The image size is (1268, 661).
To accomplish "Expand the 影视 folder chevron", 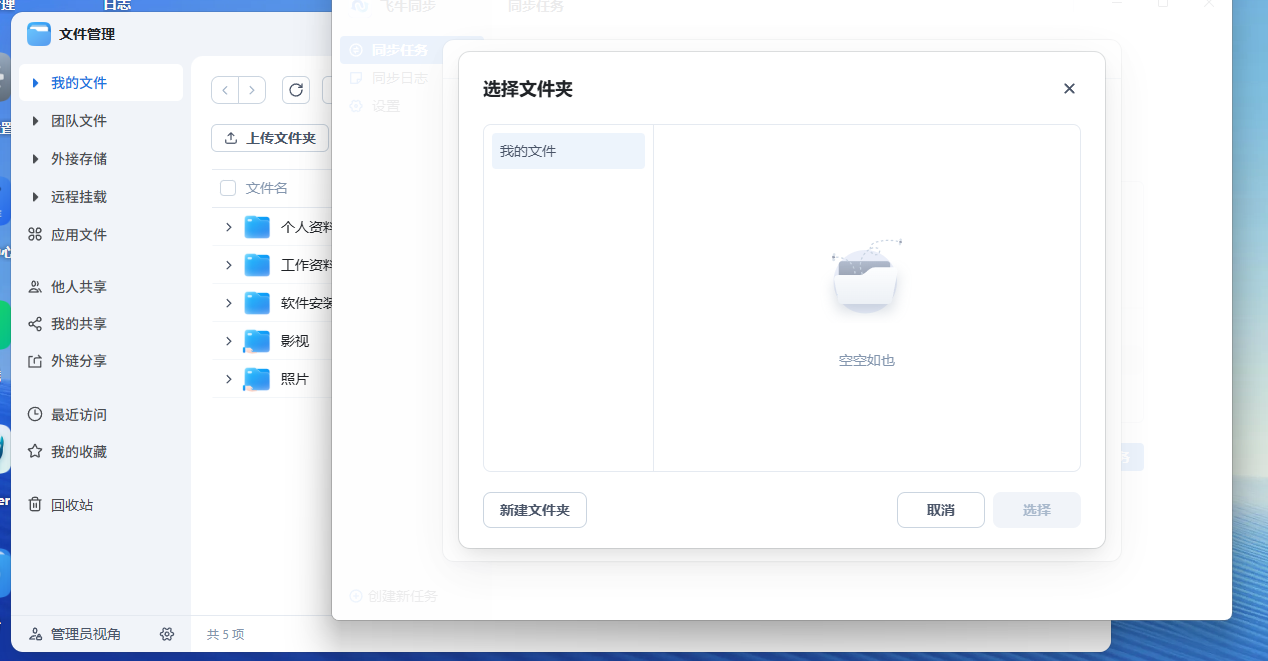I will (x=228, y=340).
